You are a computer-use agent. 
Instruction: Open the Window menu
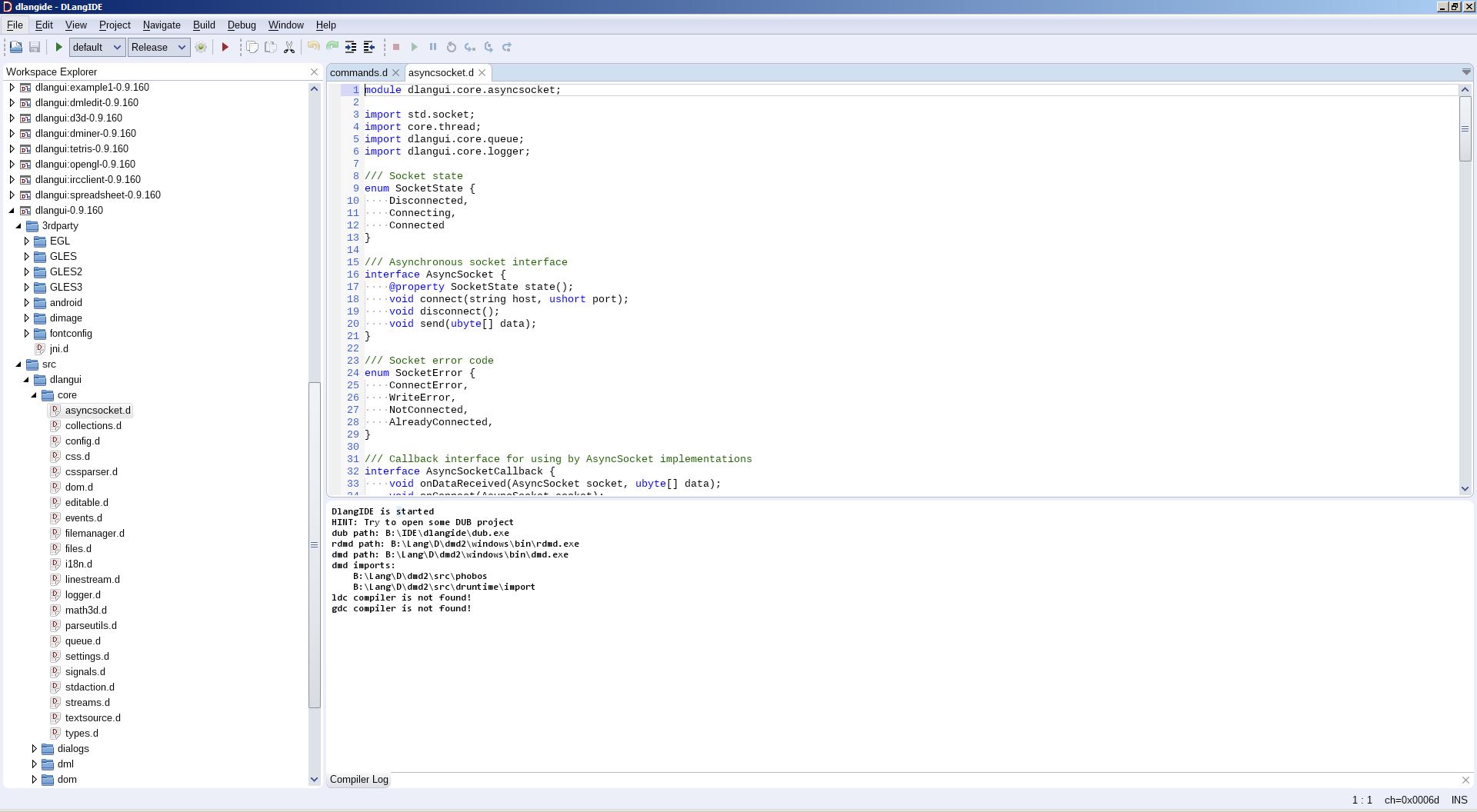coord(285,25)
